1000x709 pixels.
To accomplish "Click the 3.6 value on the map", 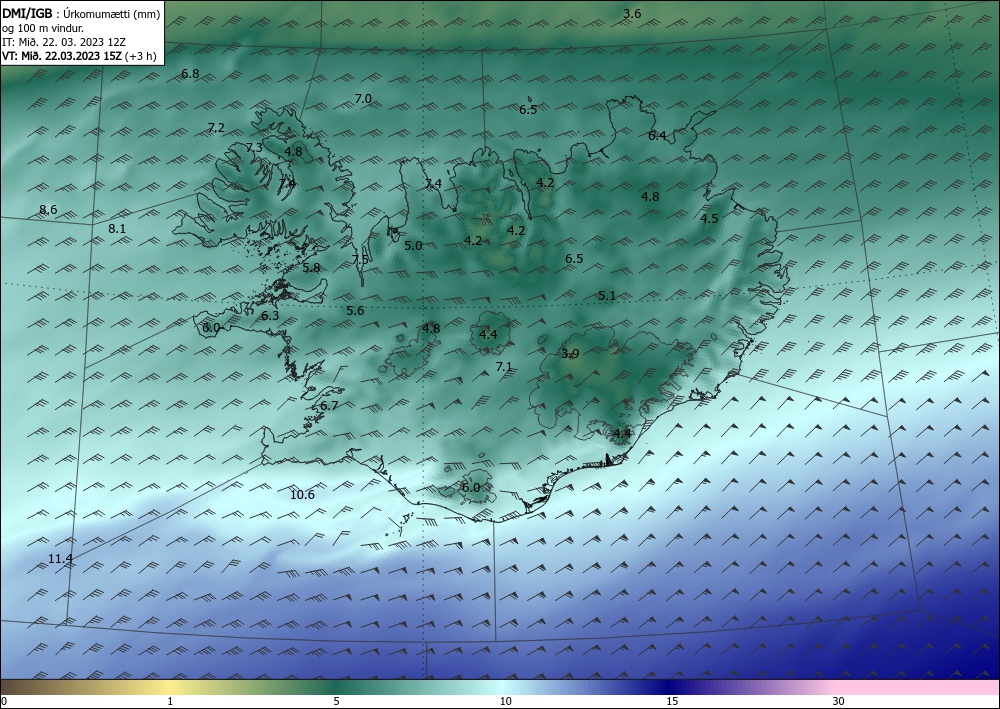I will (x=632, y=13).
